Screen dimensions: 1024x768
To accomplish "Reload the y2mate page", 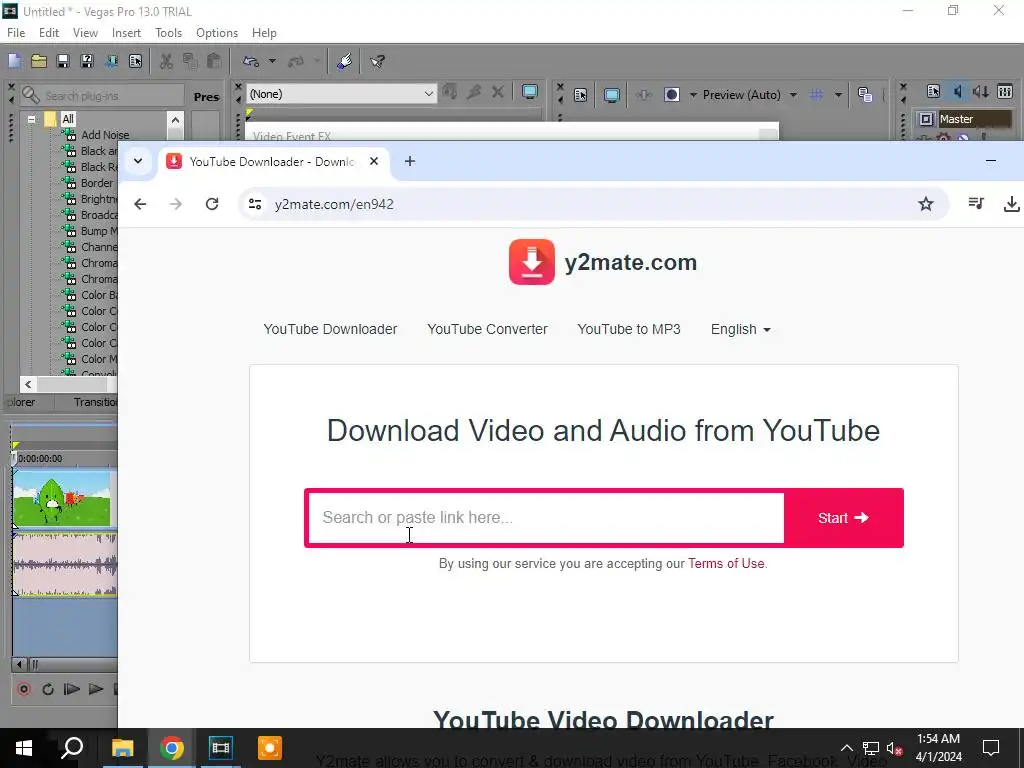I will (212, 204).
